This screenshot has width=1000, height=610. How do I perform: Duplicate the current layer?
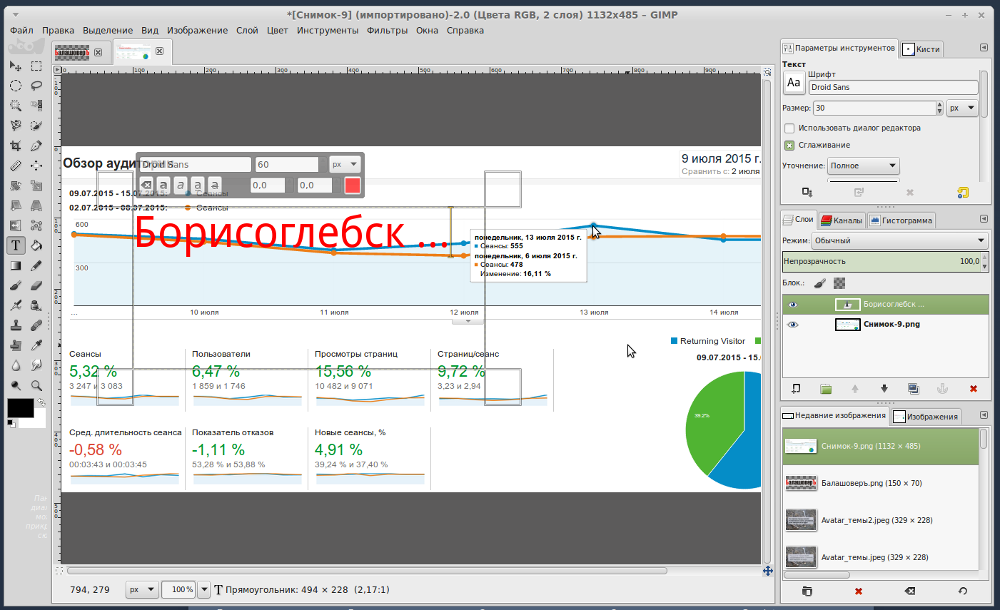click(913, 389)
